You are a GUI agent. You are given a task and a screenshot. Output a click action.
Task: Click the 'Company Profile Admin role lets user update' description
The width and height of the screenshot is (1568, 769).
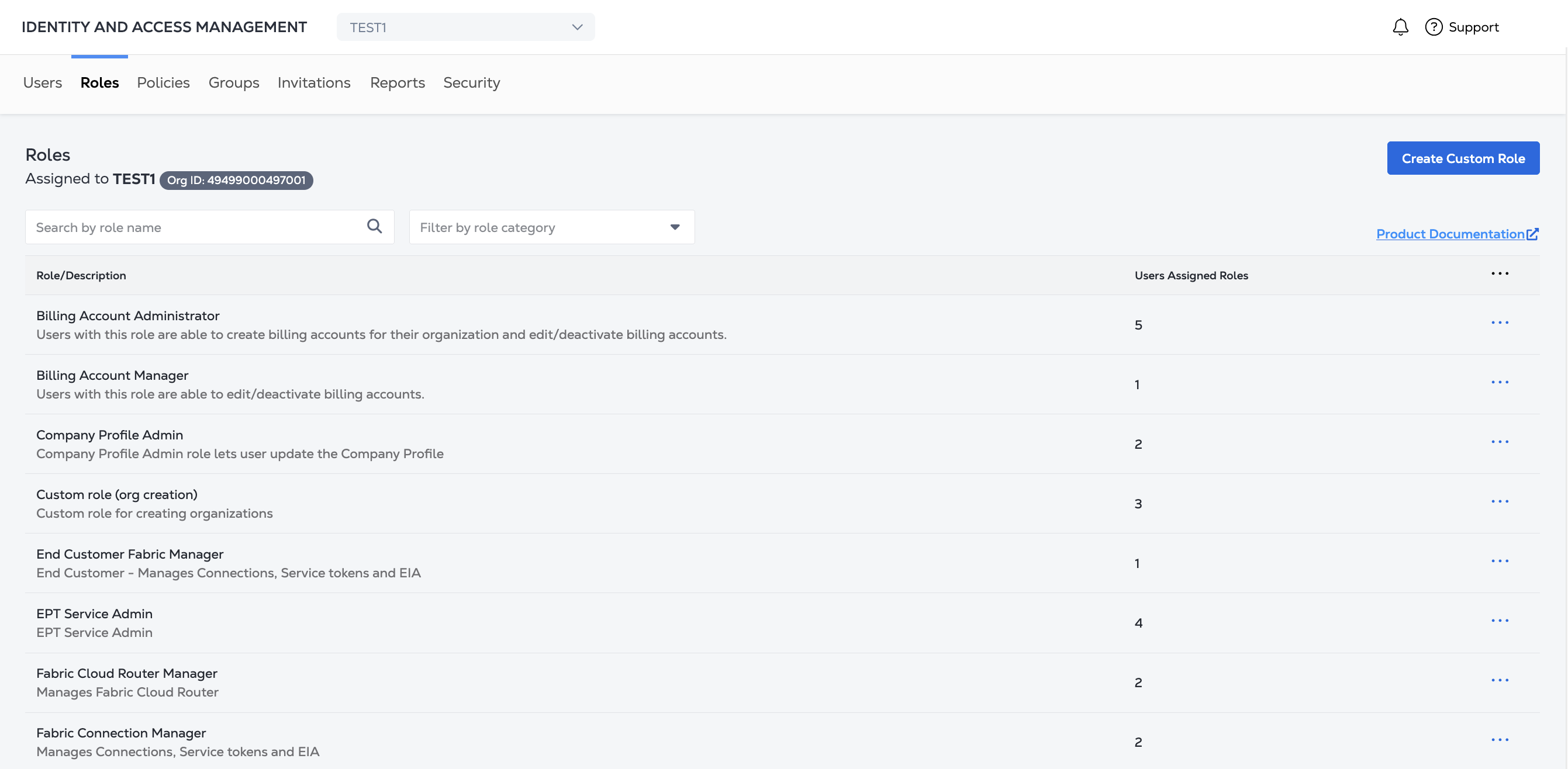[x=240, y=454]
